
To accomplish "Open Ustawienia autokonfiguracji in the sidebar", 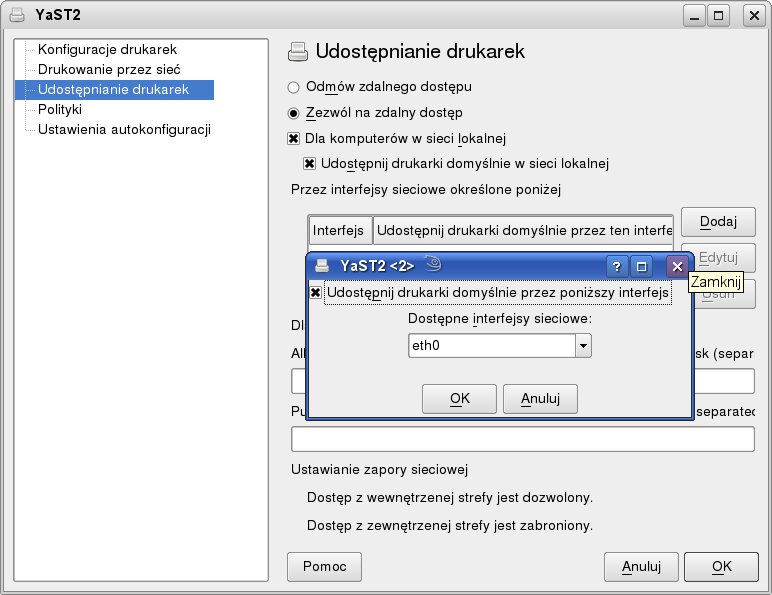I will (x=124, y=129).
